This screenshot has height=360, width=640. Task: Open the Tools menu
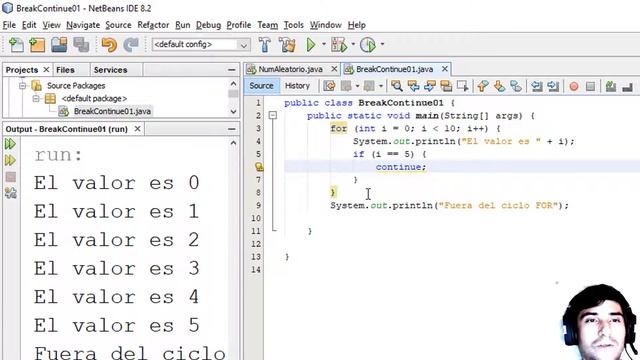coord(293,25)
